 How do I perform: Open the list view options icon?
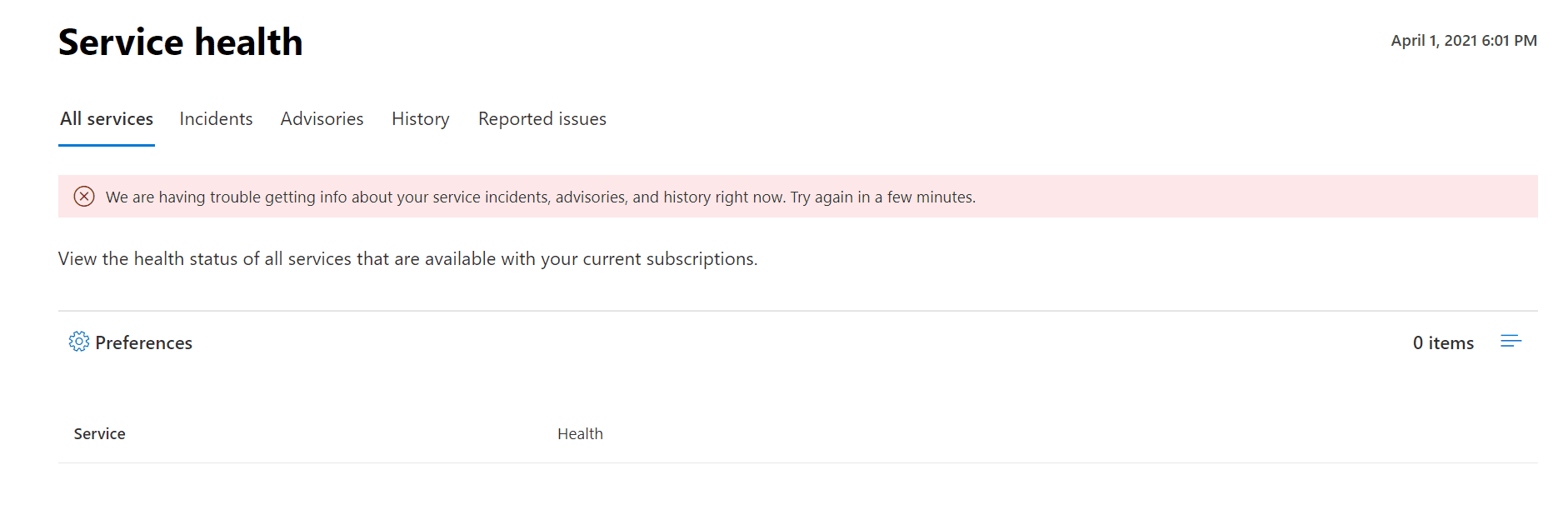(1511, 342)
